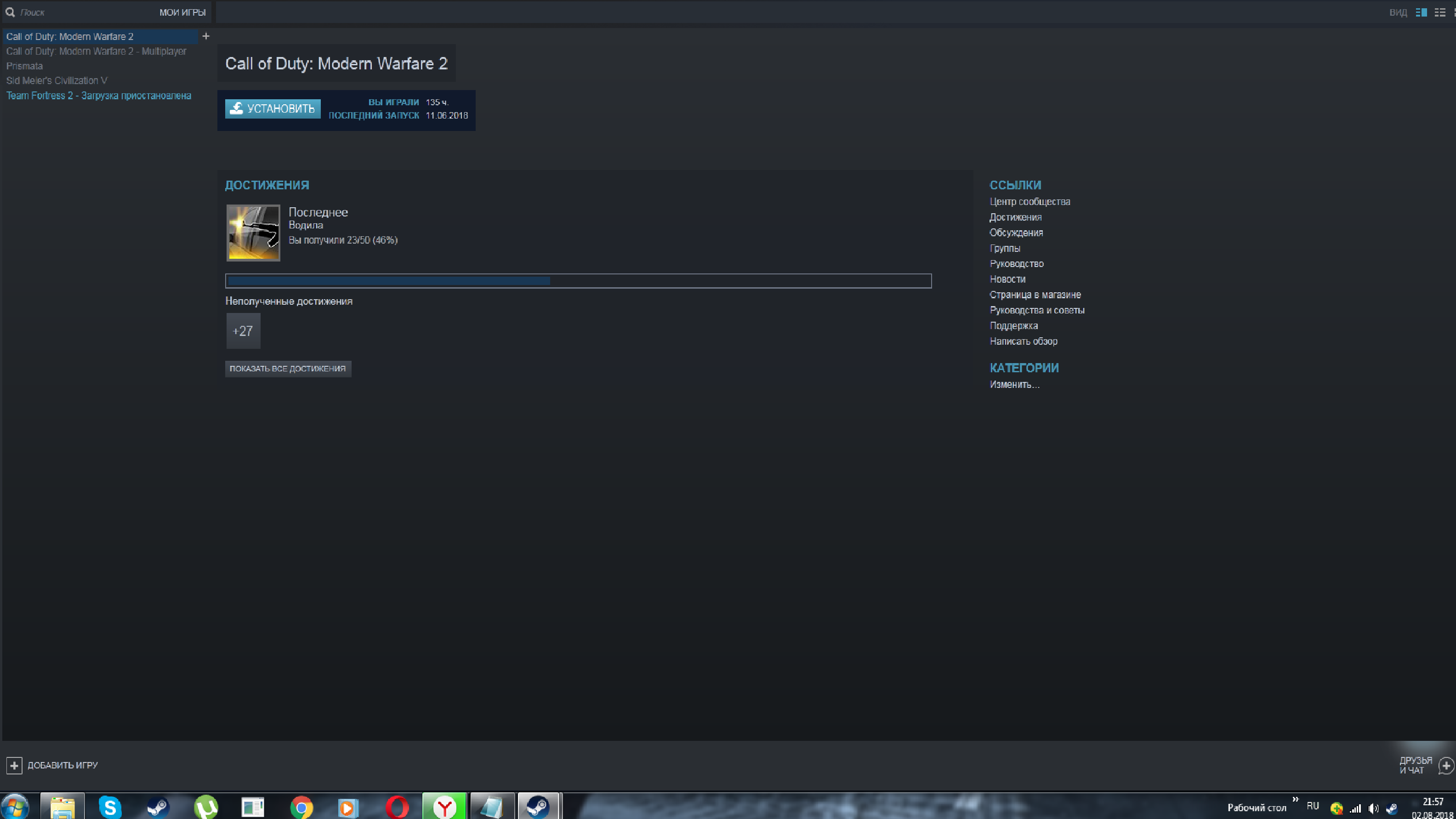Click the Водила achievement icon
Viewport: 1456px width, 819px height.
coord(253,233)
